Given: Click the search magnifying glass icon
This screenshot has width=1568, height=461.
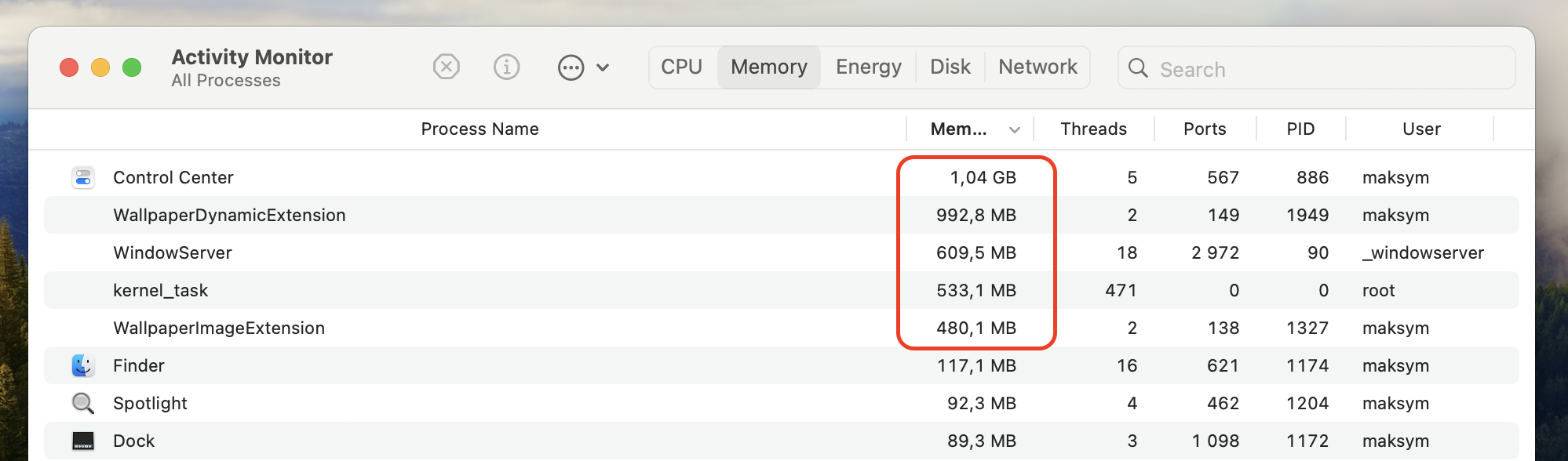Looking at the screenshot, I should (1138, 68).
